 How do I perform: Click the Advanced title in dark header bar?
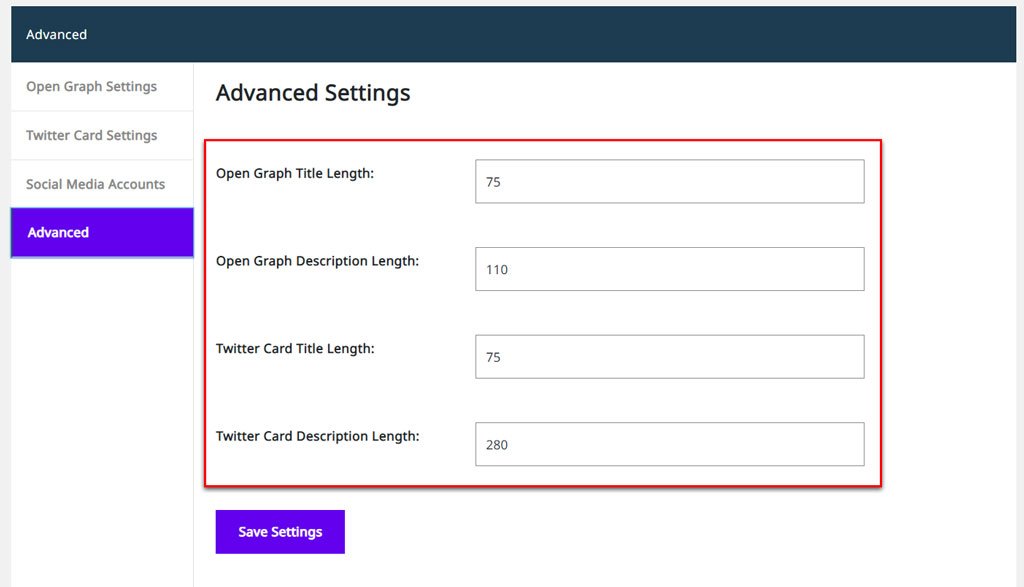56,35
